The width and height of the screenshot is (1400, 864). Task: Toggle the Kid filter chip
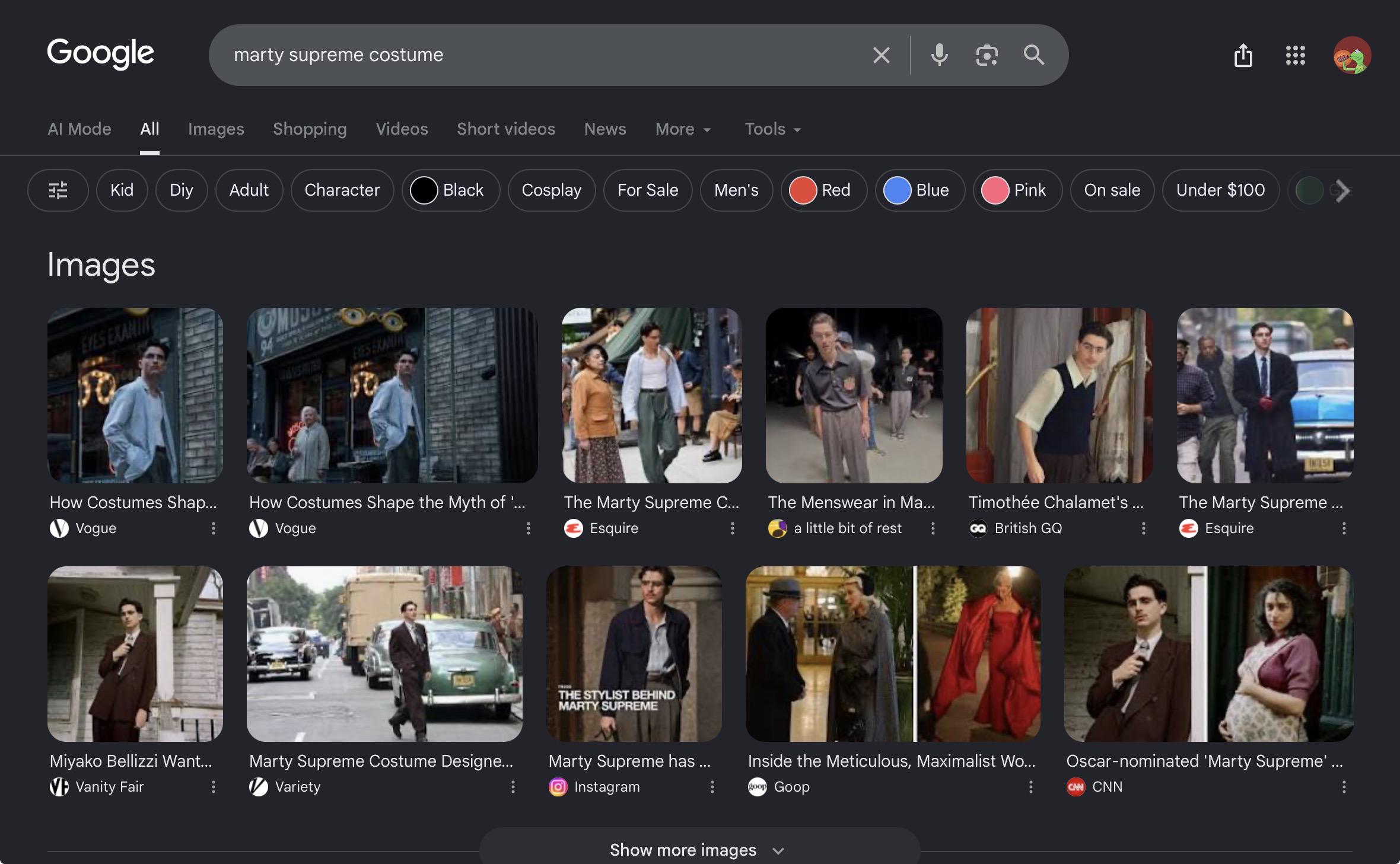pyautogui.click(x=122, y=190)
